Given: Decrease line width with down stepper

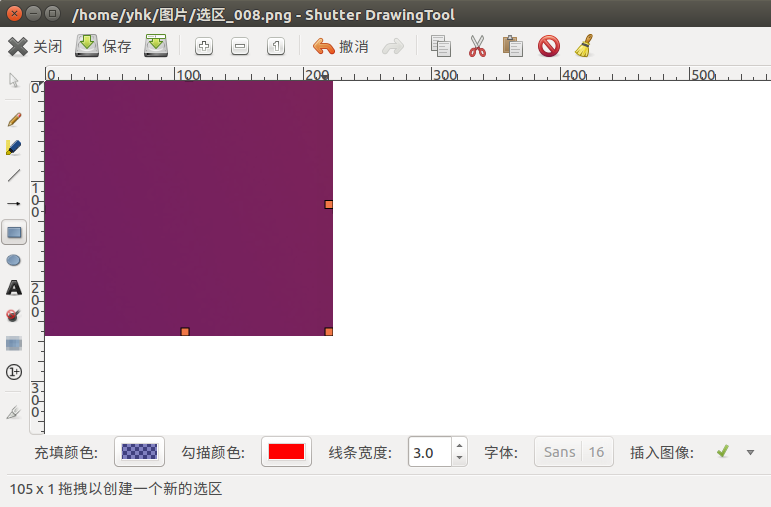Looking at the screenshot, I should (x=459, y=458).
